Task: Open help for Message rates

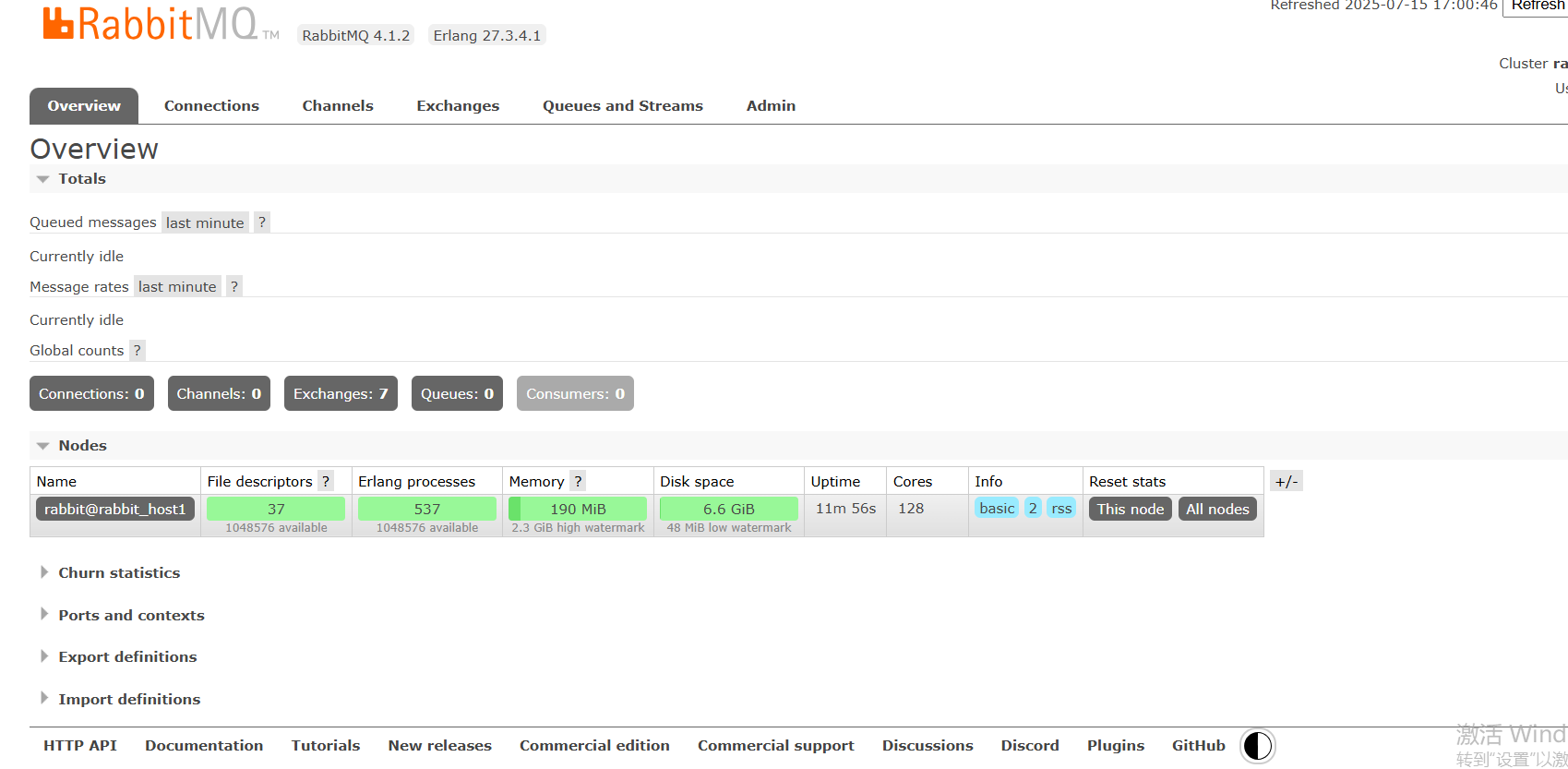Action: click(x=234, y=287)
